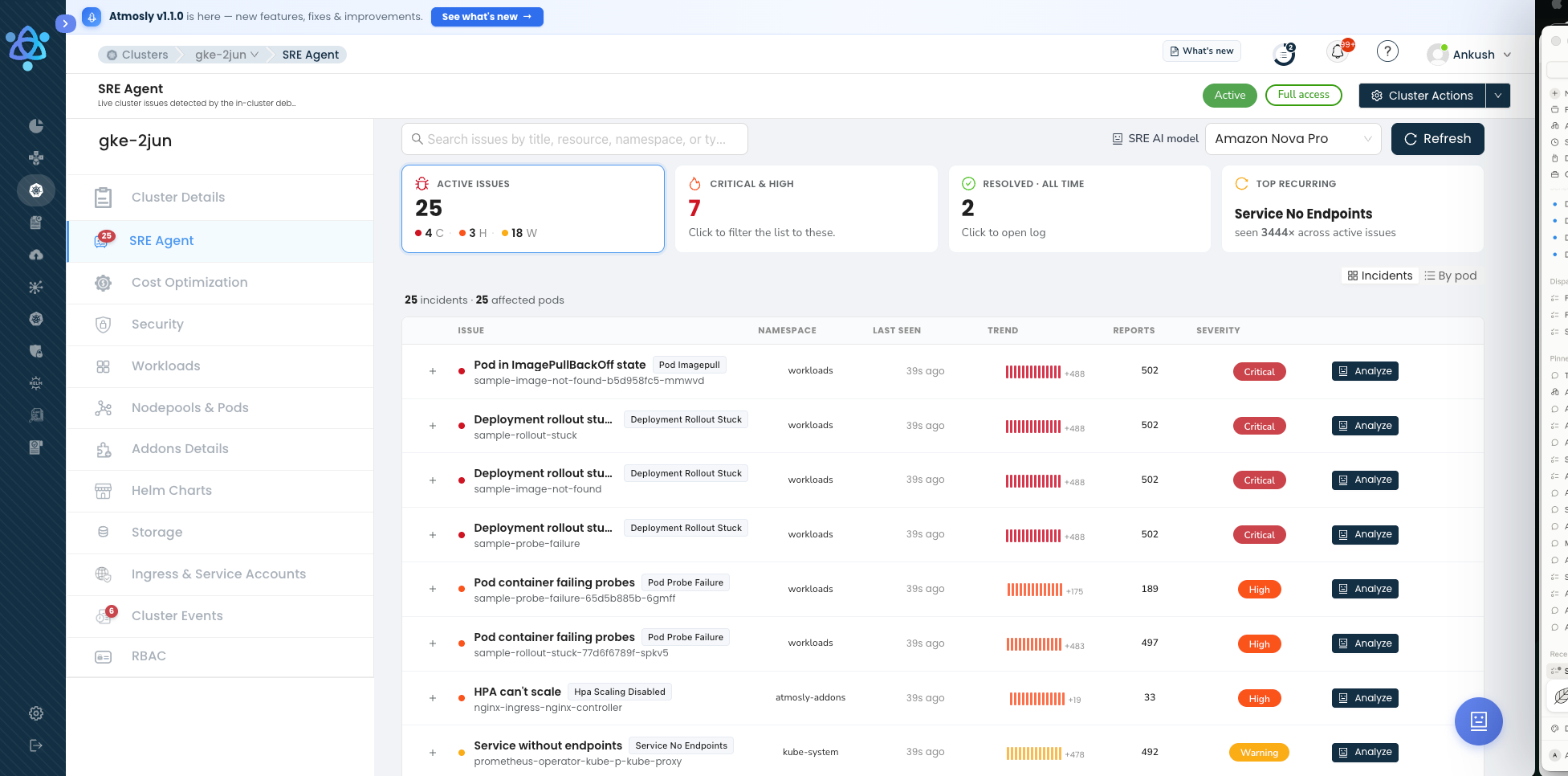Open the SRE AI model dropdown

tap(1293, 139)
